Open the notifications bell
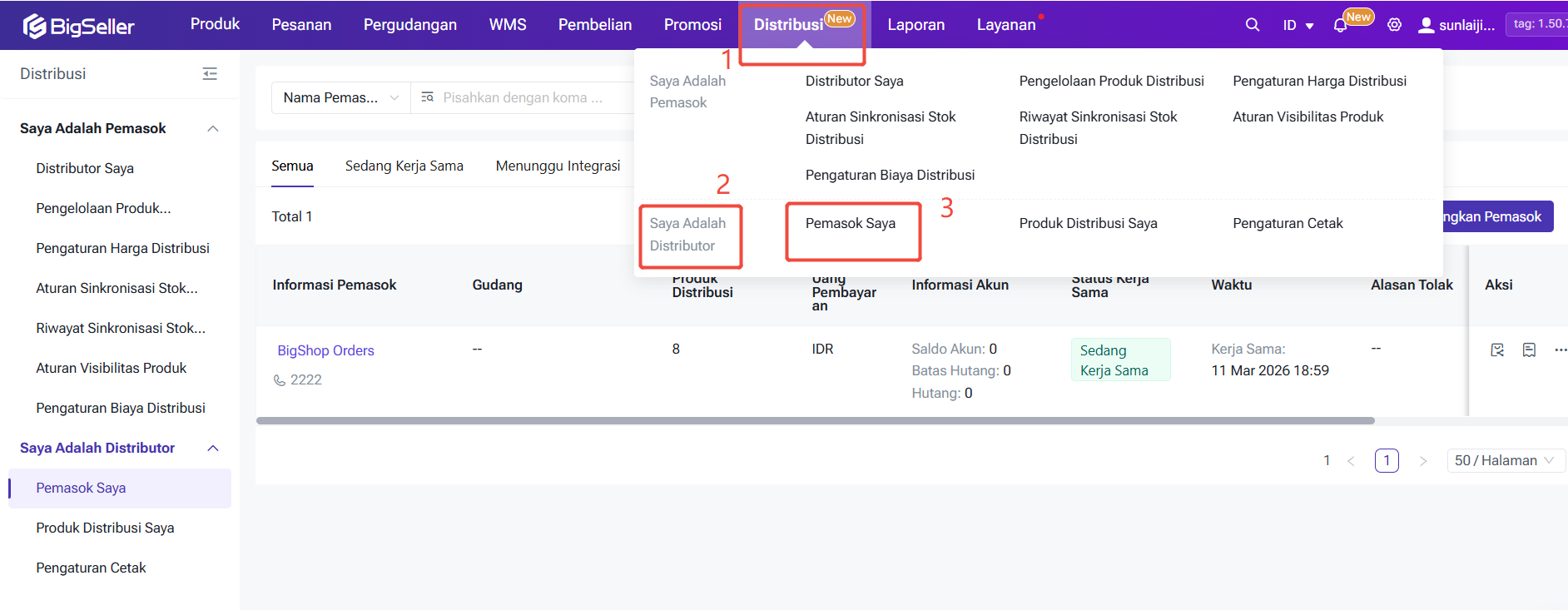The image size is (1568, 610). [1340, 26]
